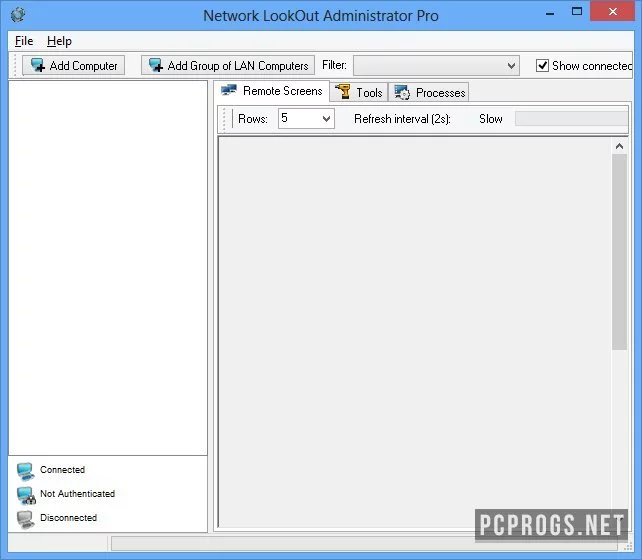Image resolution: width=642 pixels, height=560 pixels.
Task: Toggle the Show connected checkbox
Action: tap(543, 65)
